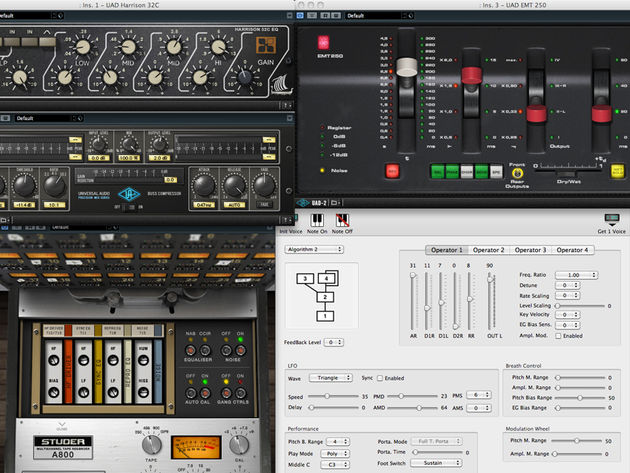This screenshot has width=630, height=473.
Task: Click the red button on EMT 250
Action: [392, 171]
